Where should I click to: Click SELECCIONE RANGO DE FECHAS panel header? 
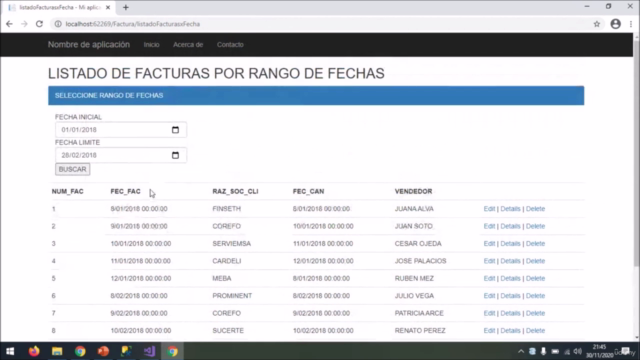point(316,96)
